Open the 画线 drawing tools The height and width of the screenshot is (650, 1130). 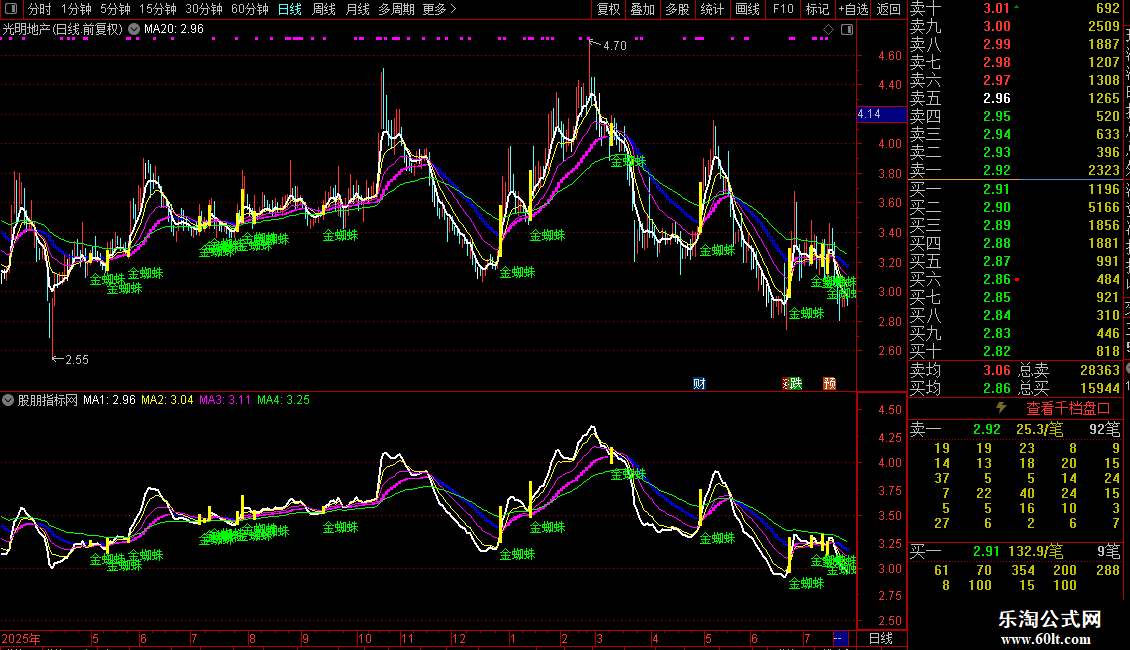(747, 9)
